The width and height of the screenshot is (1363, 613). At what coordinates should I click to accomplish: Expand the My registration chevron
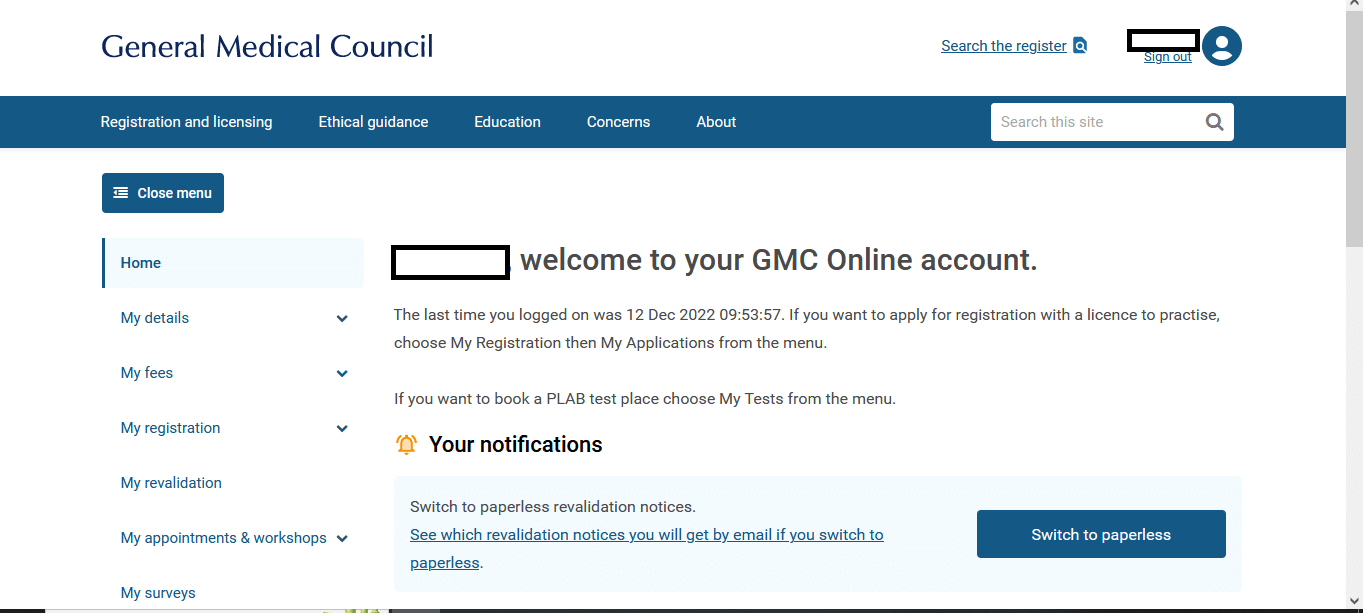(x=342, y=429)
